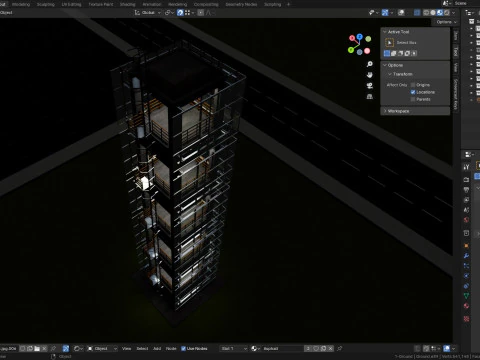Switch to the Animation workspace tab
Image resolution: width=480 pixels, height=360 pixels.
tap(152, 4)
